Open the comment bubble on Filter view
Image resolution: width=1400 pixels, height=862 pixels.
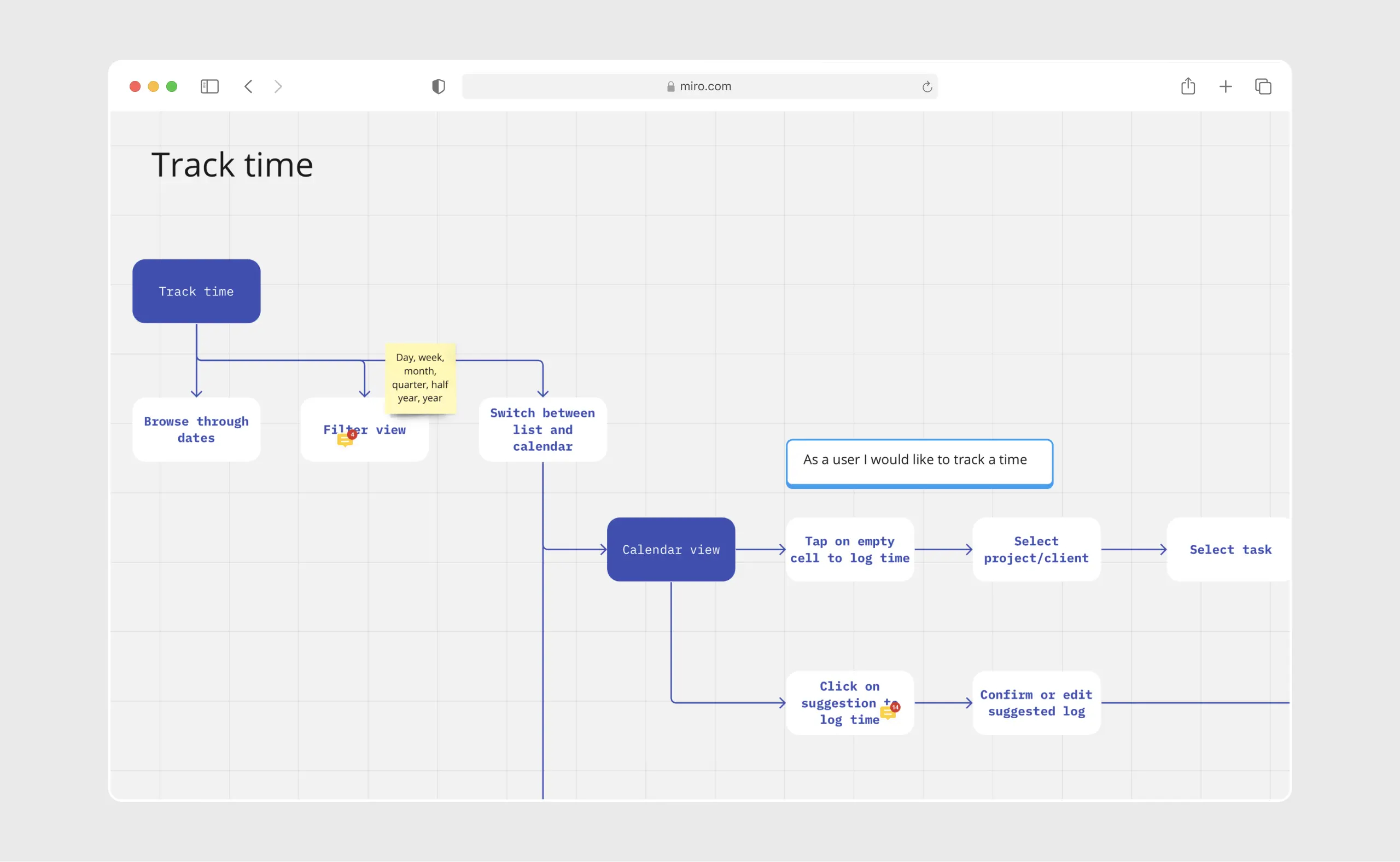(346, 439)
